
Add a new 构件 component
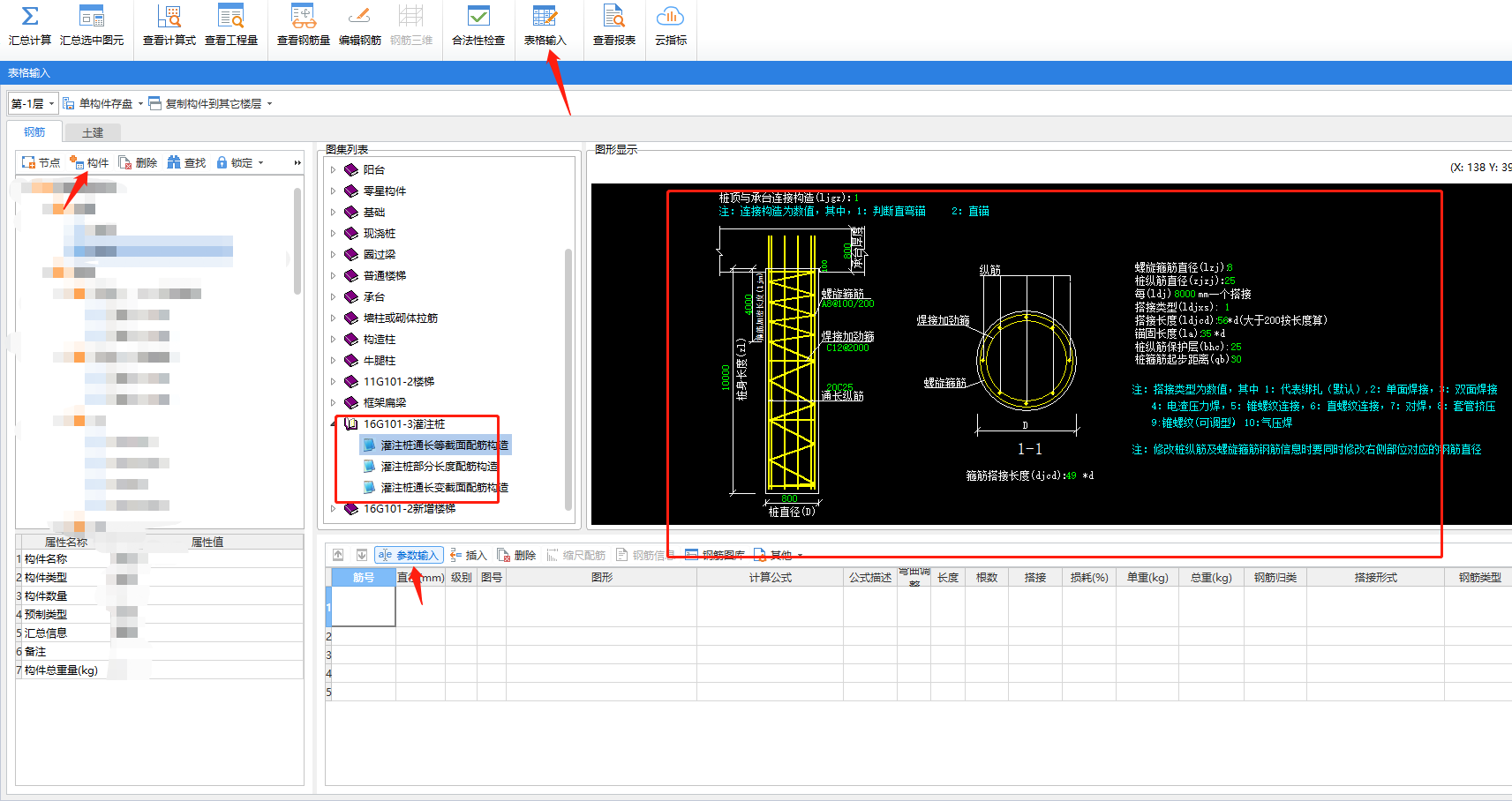tap(89, 162)
